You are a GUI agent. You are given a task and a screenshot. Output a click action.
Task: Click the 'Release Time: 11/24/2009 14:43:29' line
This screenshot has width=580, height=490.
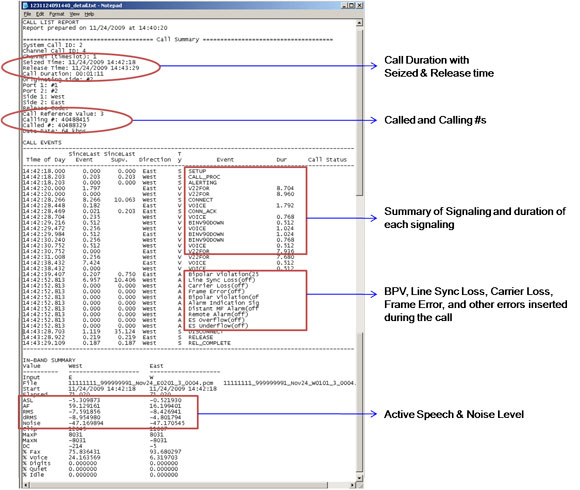click(81, 68)
